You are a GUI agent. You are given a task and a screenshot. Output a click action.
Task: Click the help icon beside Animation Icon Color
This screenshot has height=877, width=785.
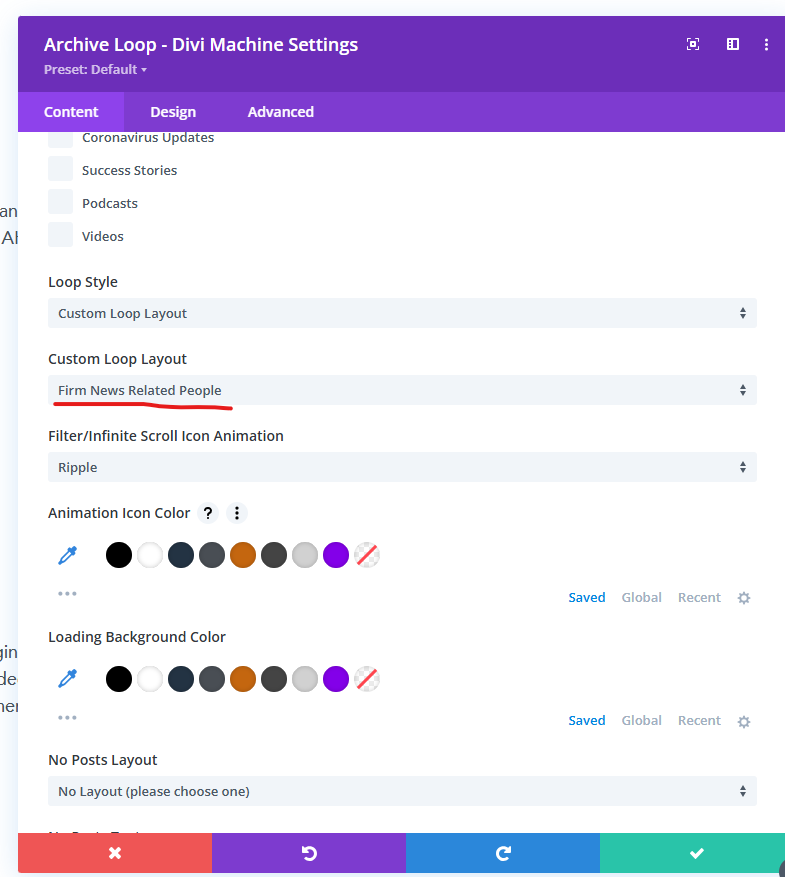tap(208, 513)
